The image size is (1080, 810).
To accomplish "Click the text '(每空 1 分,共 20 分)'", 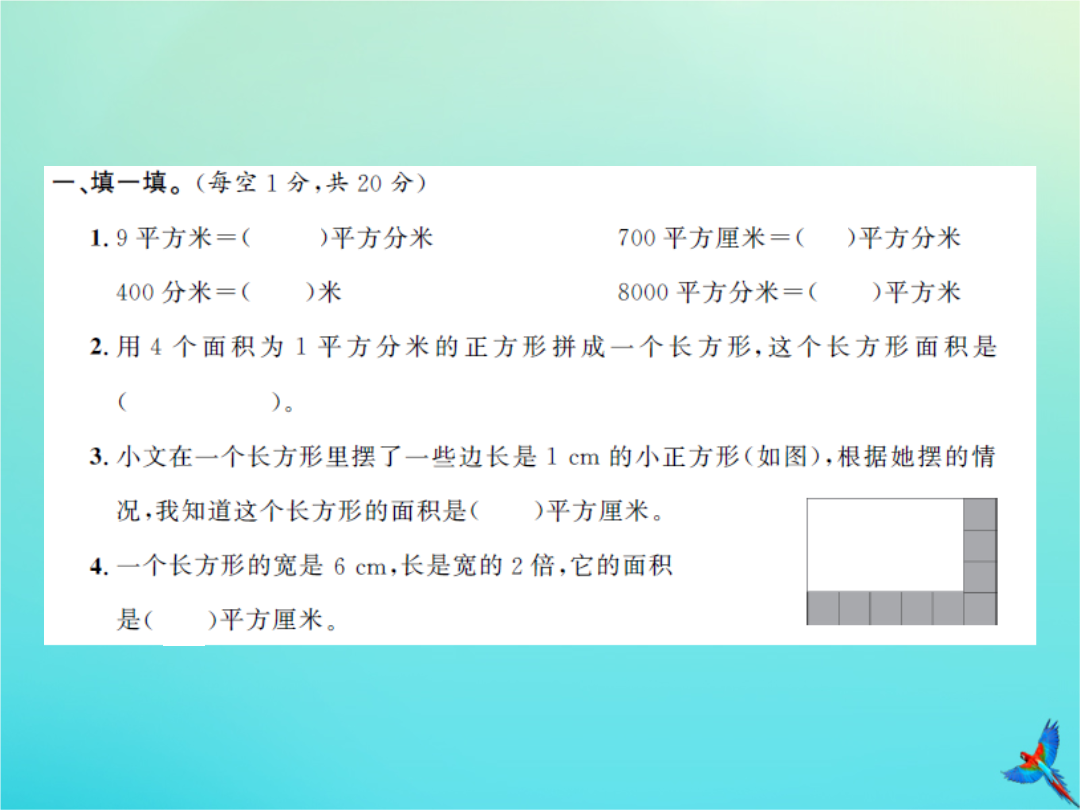I will coord(312,183).
